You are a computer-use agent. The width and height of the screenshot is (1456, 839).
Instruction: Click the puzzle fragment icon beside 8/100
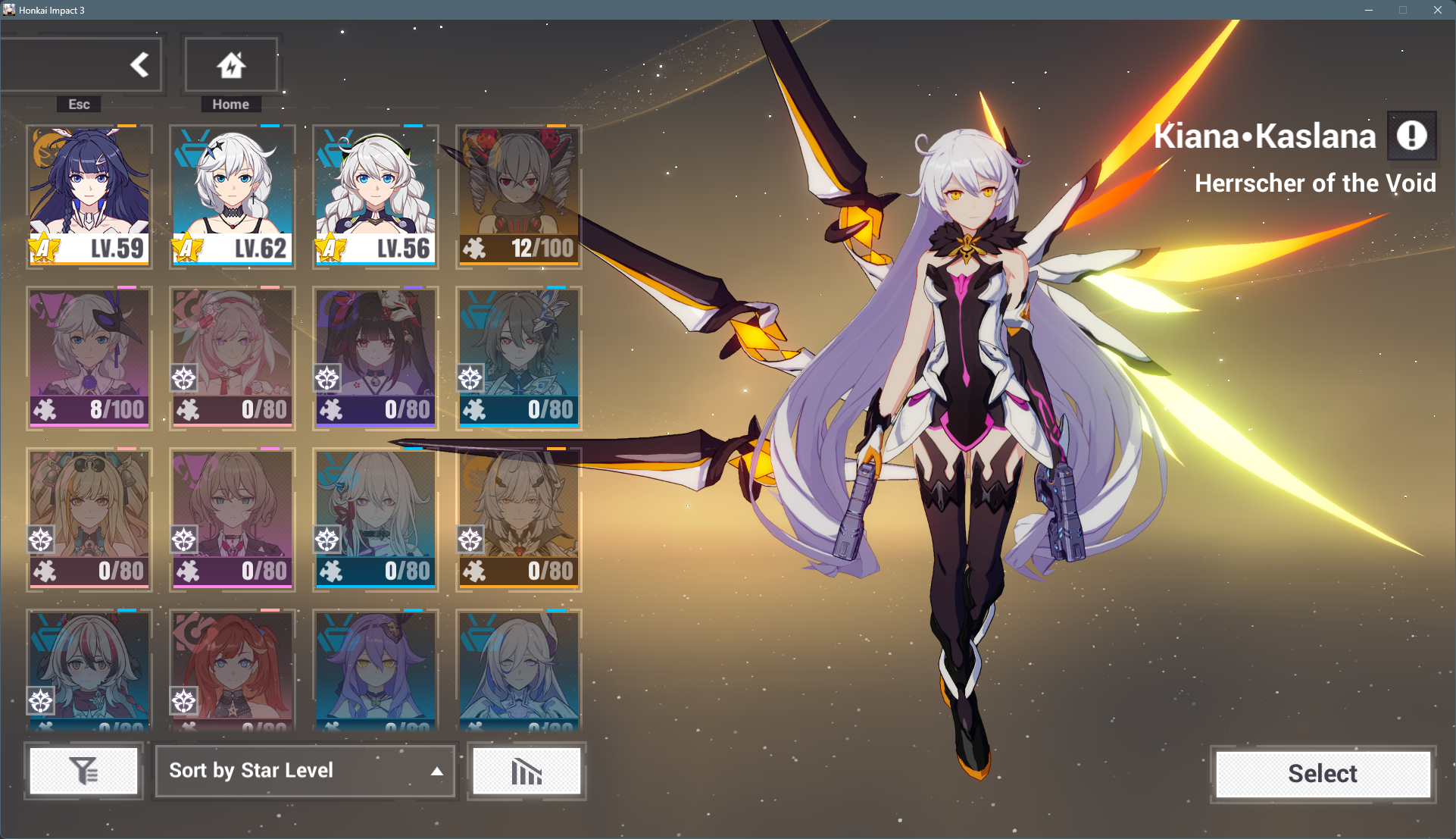[x=45, y=410]
